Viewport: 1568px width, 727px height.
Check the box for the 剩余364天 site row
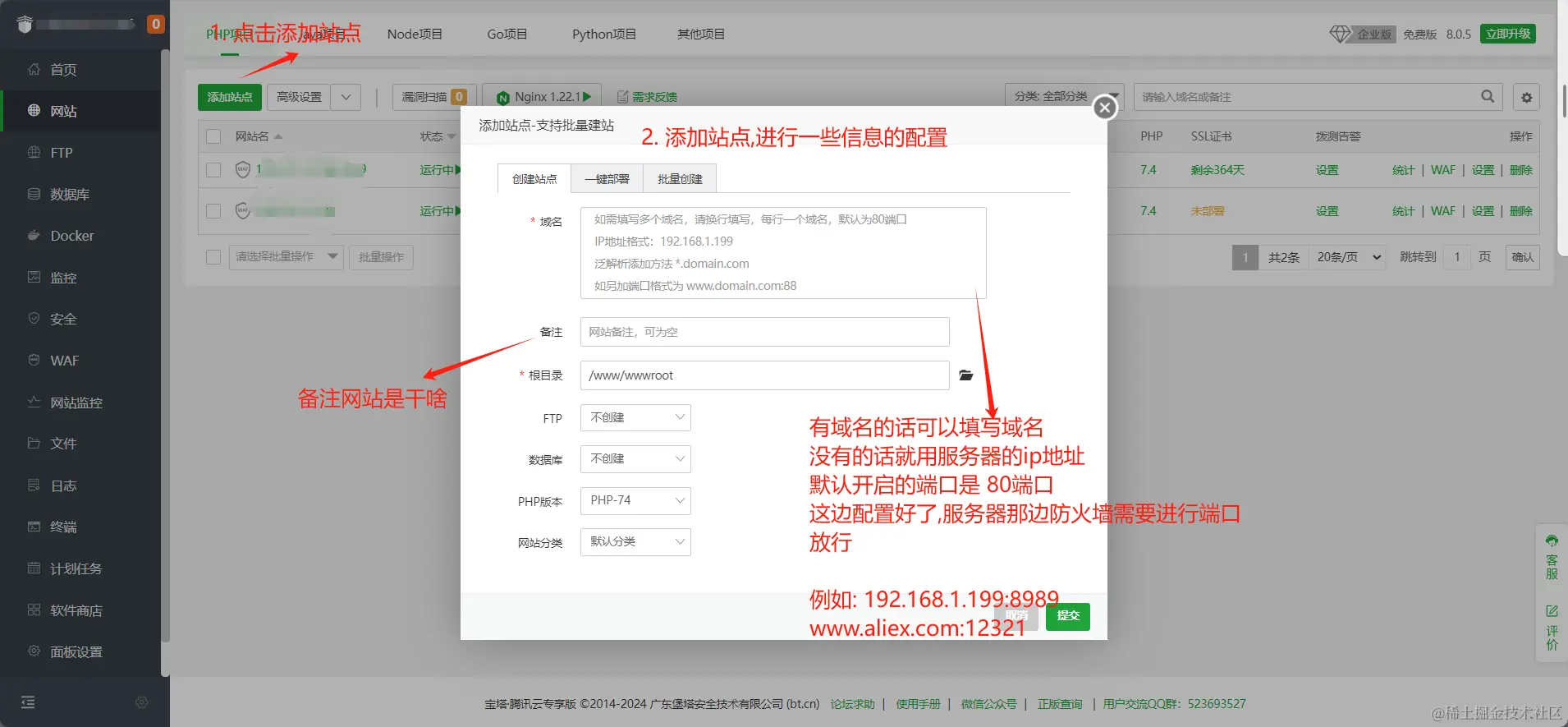pyautogui.click(x=213, y=170)
